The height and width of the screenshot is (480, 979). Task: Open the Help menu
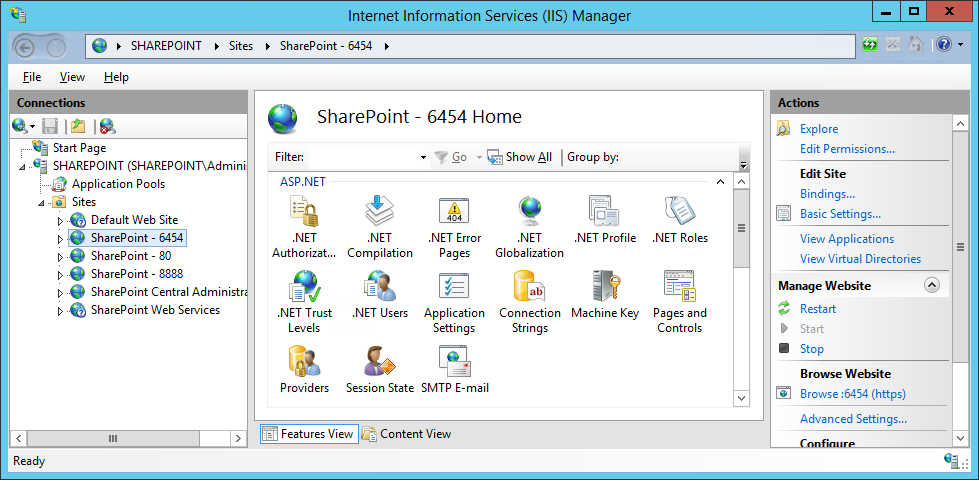point(116,77)
